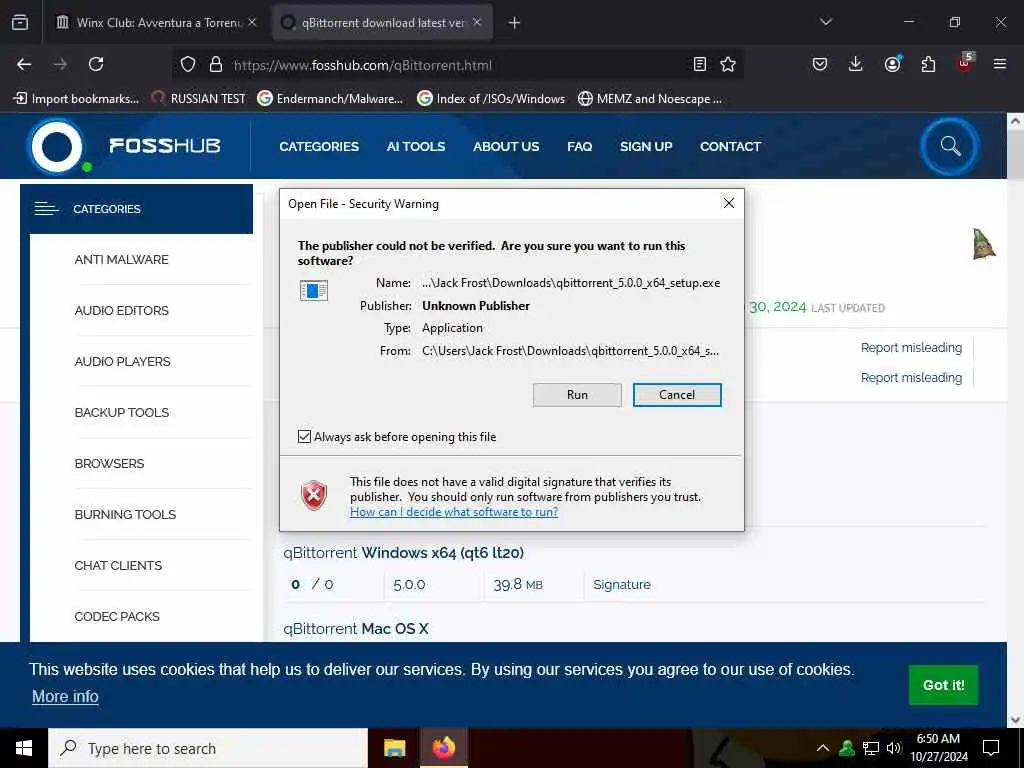
Task: Click the Windows search box
Action: click(x=208, y=748)
